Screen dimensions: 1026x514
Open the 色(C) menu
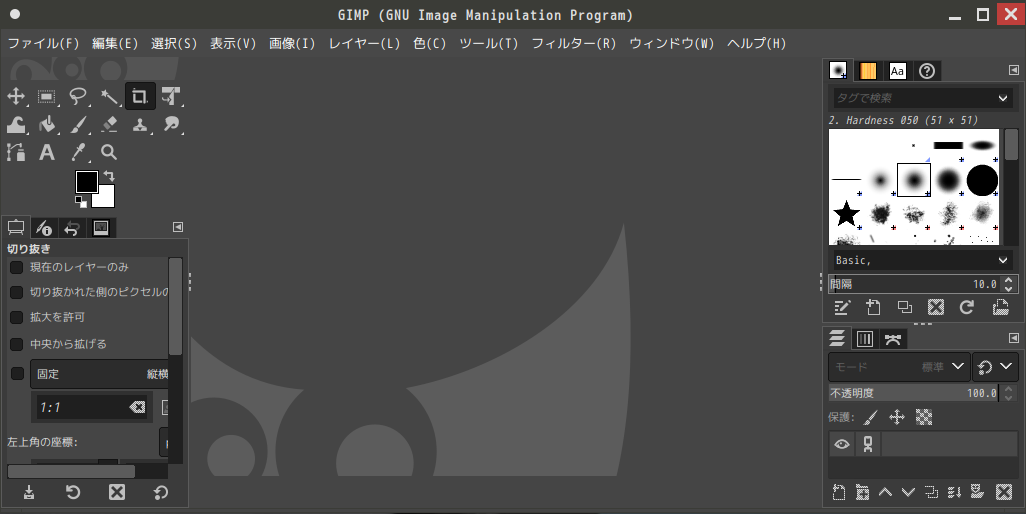[x=429, y=43]
